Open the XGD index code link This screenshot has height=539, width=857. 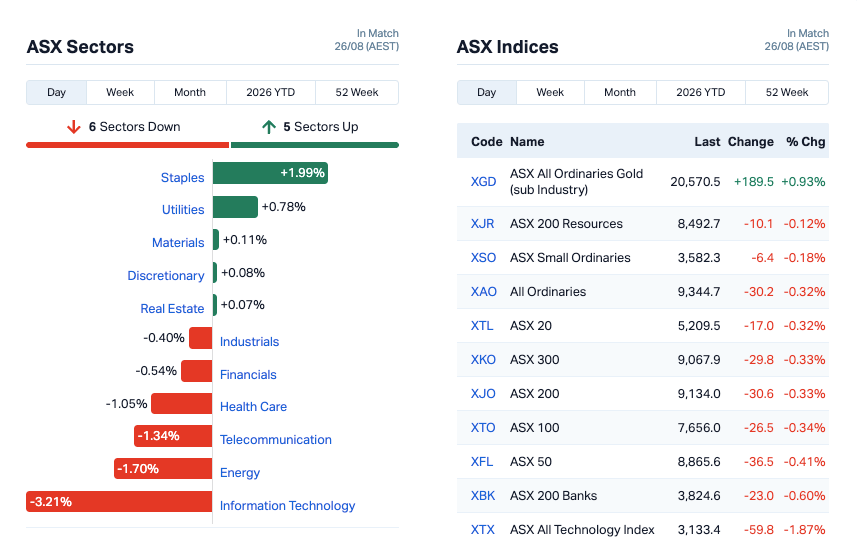pos(484,181)
